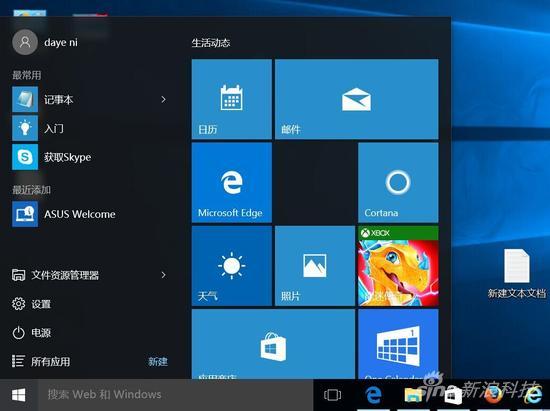Open the Store shopping bag tile
This screenshot has width=550, height=411.
pos(273,344)
